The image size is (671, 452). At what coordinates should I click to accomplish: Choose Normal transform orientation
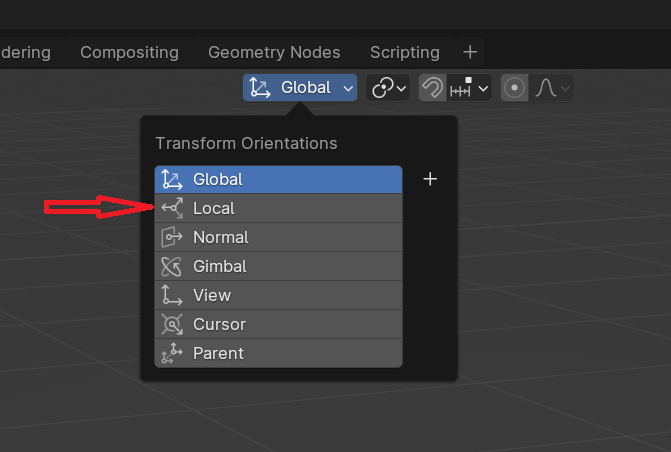point(279,237)
